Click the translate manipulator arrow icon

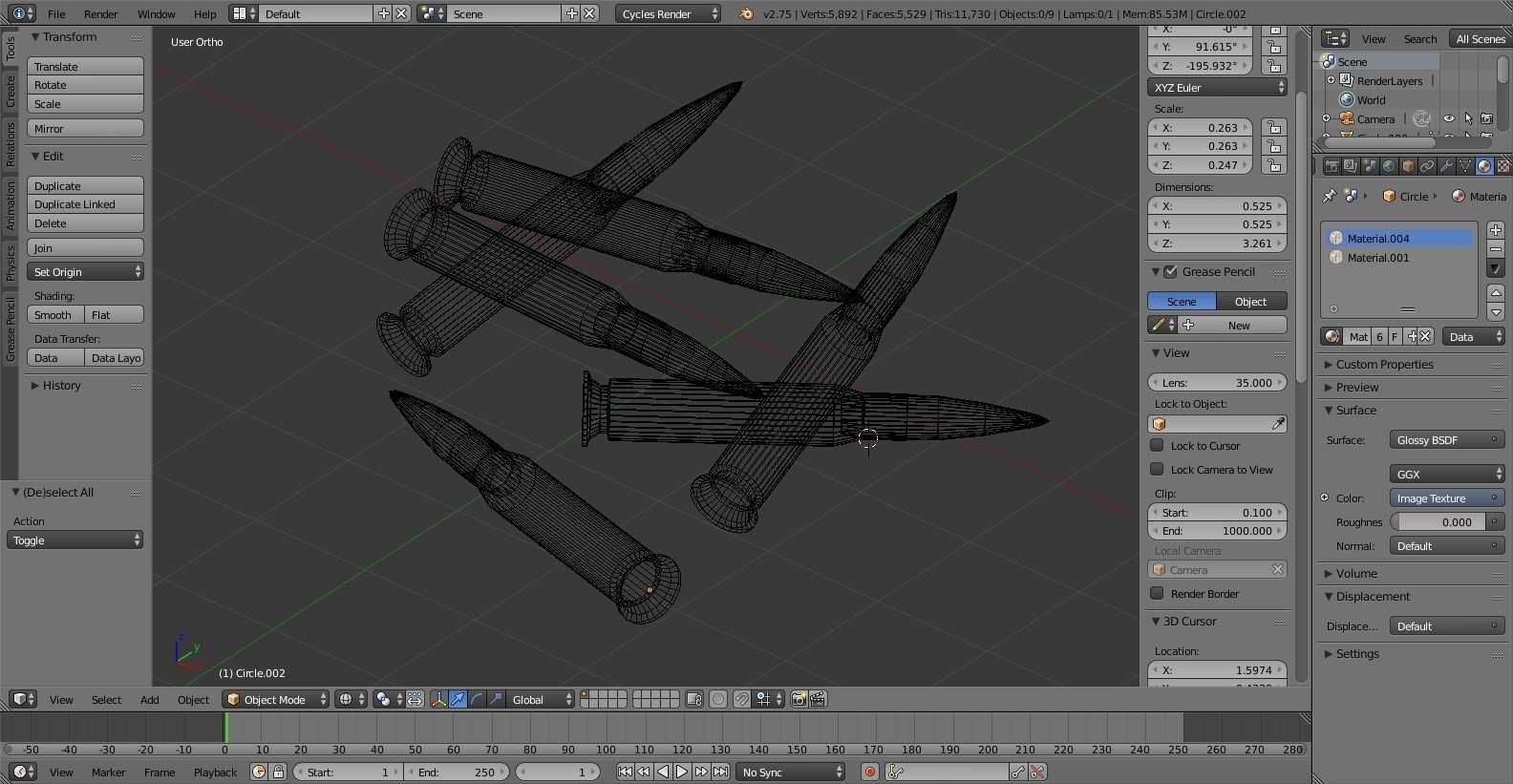(x=458, y=700)
